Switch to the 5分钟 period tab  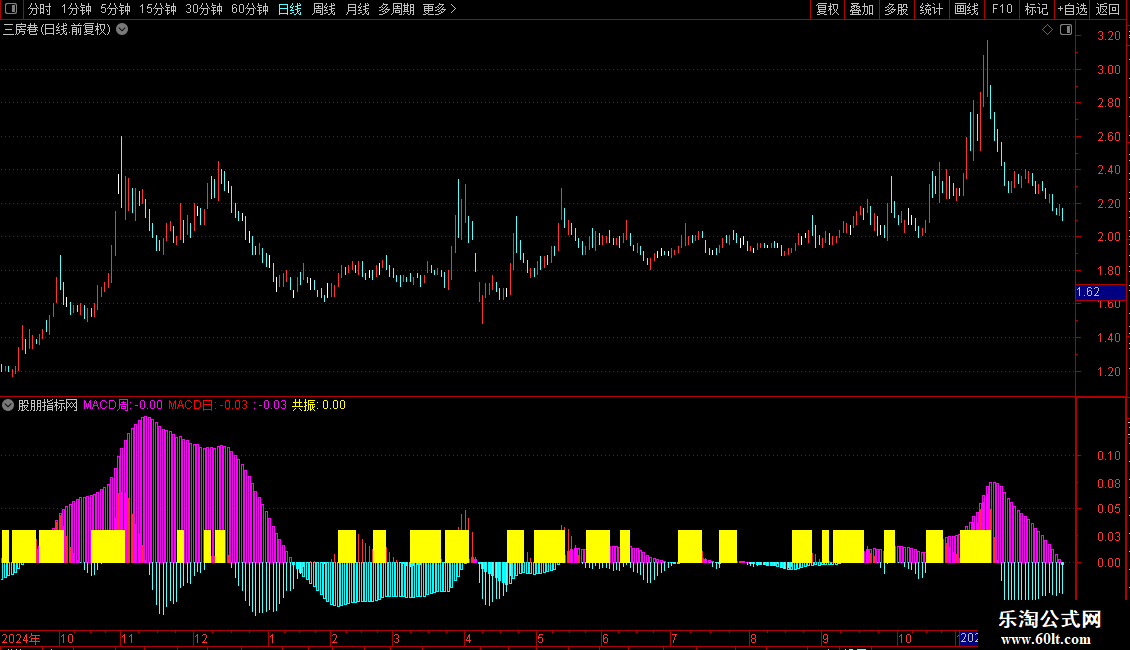click(115, 9)
